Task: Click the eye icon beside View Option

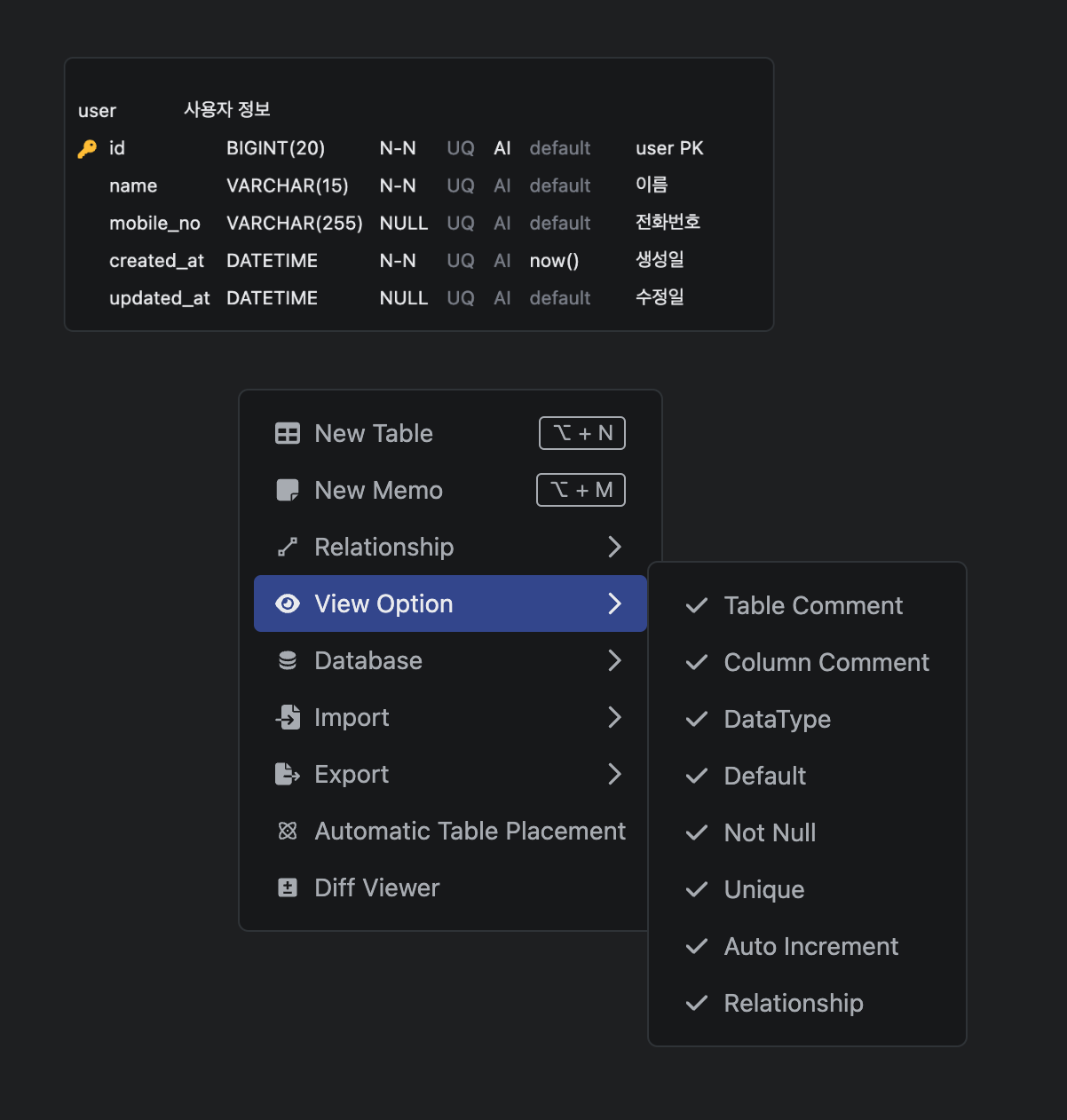Action: click(x=288, y=603)
